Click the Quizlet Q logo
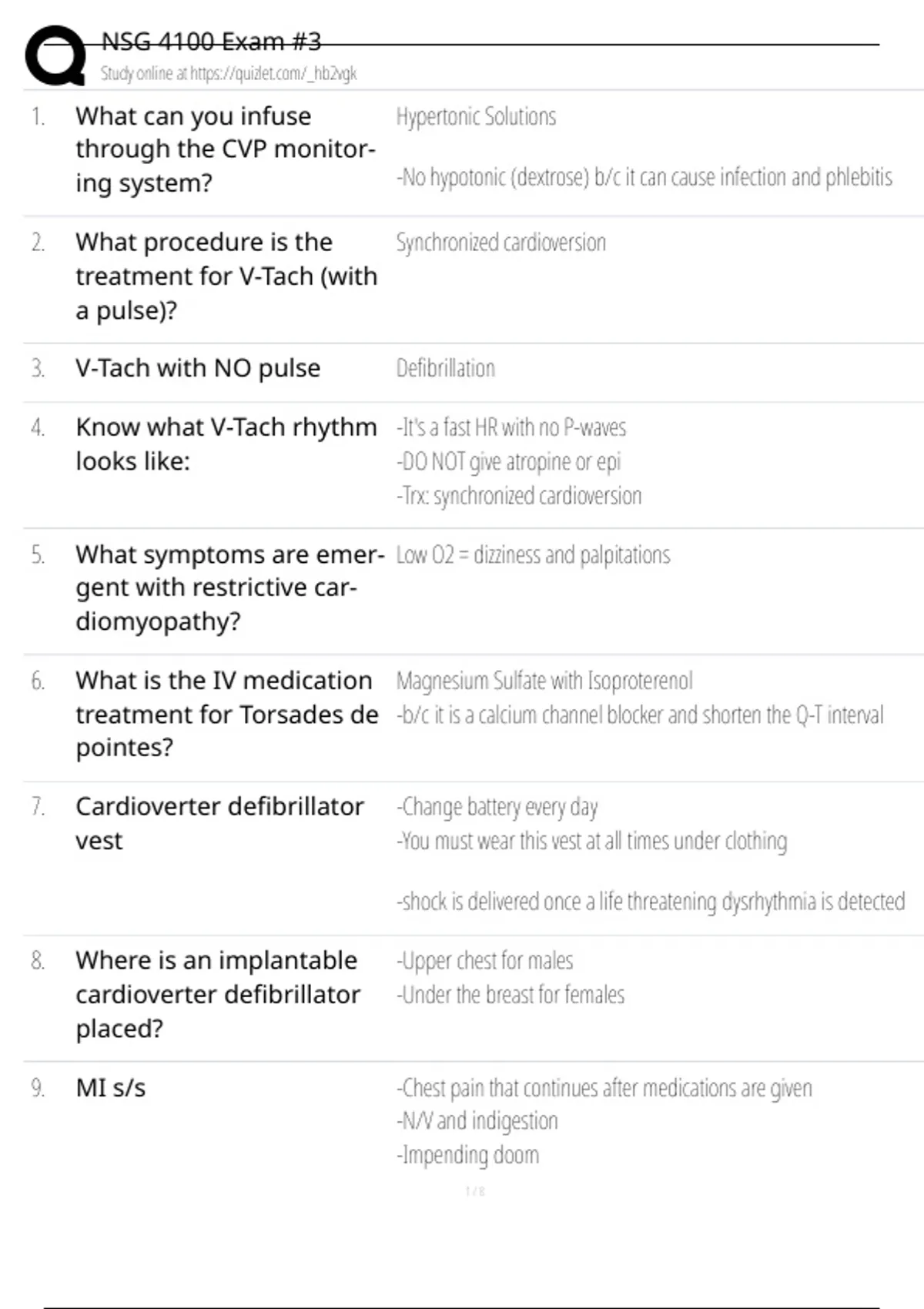 (55, 55)
